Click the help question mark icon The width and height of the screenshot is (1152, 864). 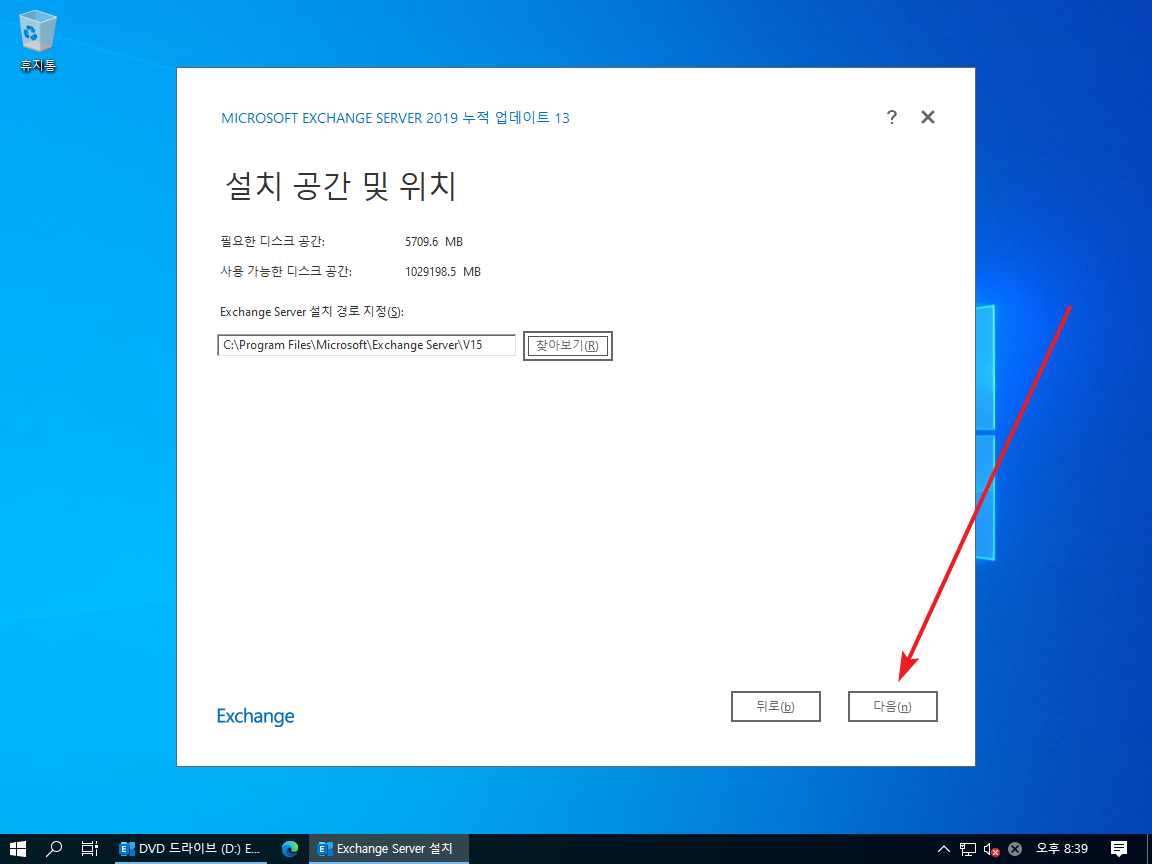tap(891, 118)
